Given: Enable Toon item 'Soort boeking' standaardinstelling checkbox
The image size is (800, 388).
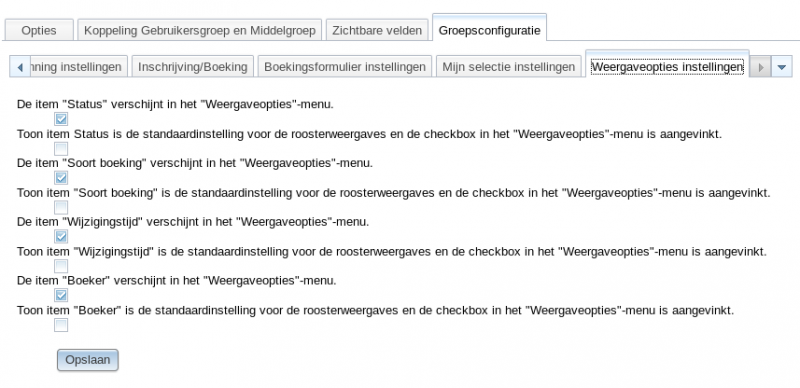Looking at the screenshot, I should [61, 208].
